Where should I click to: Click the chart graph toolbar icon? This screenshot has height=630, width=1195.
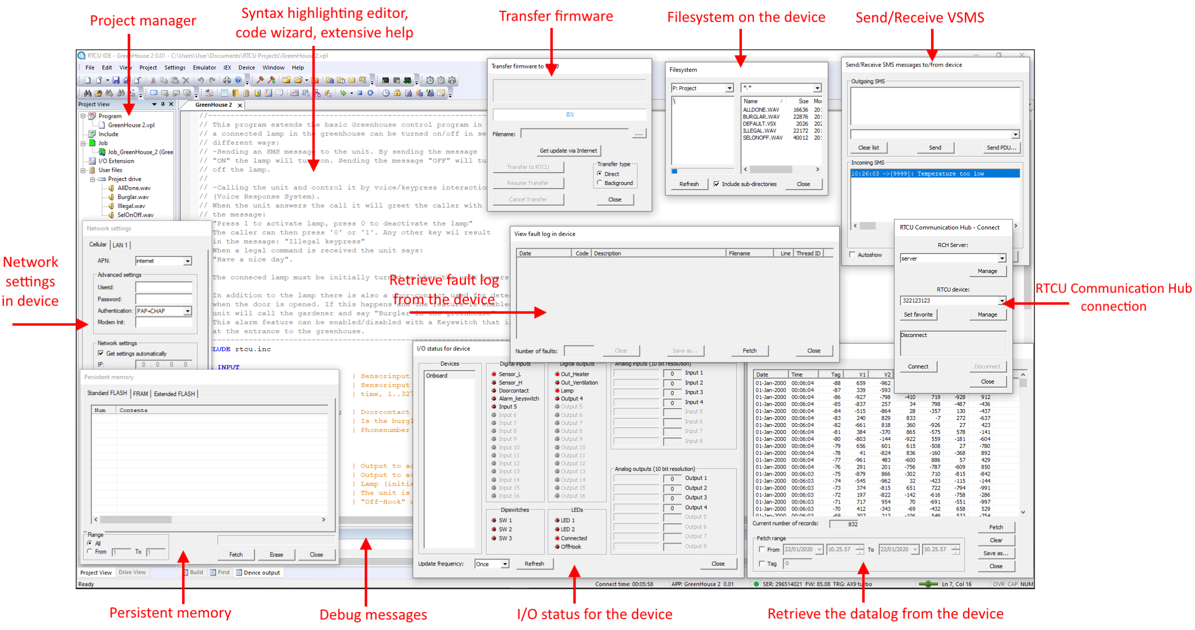coord(294,93)
